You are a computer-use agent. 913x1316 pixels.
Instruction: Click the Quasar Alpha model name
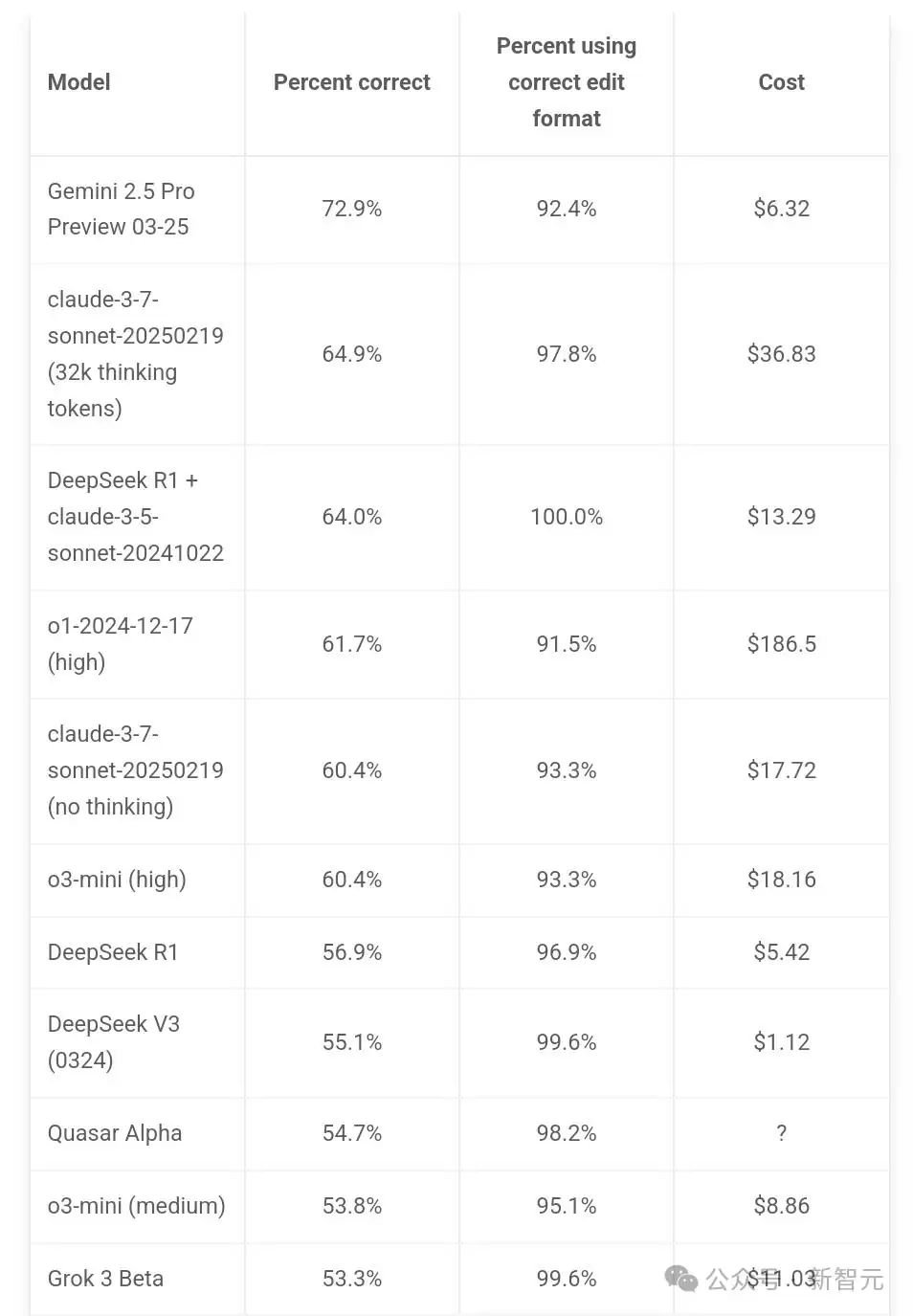pyautogui.click(x=115, y=1133)
